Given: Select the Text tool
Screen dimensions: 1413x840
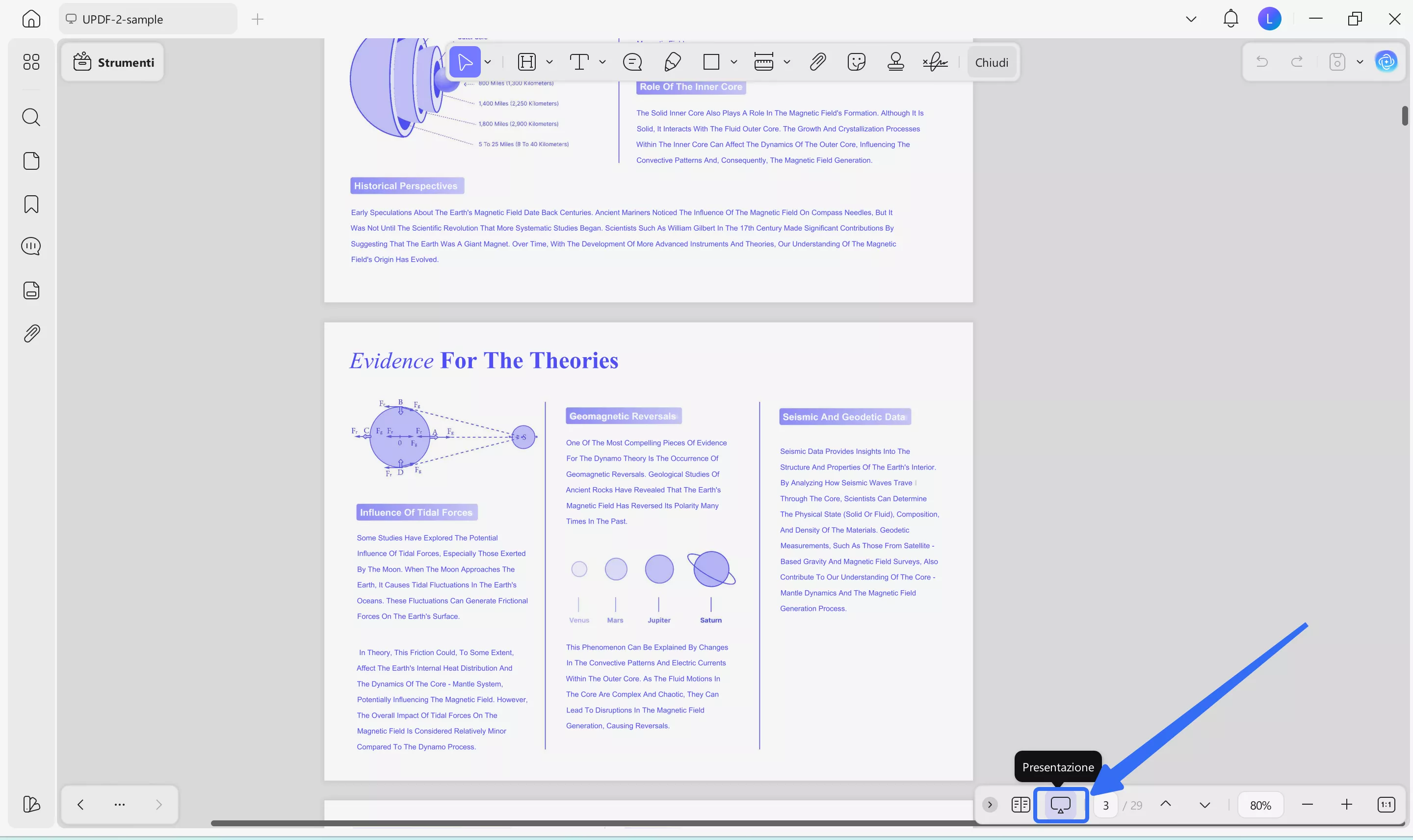Looking at the screenshot, I should [x=579, y=62].
